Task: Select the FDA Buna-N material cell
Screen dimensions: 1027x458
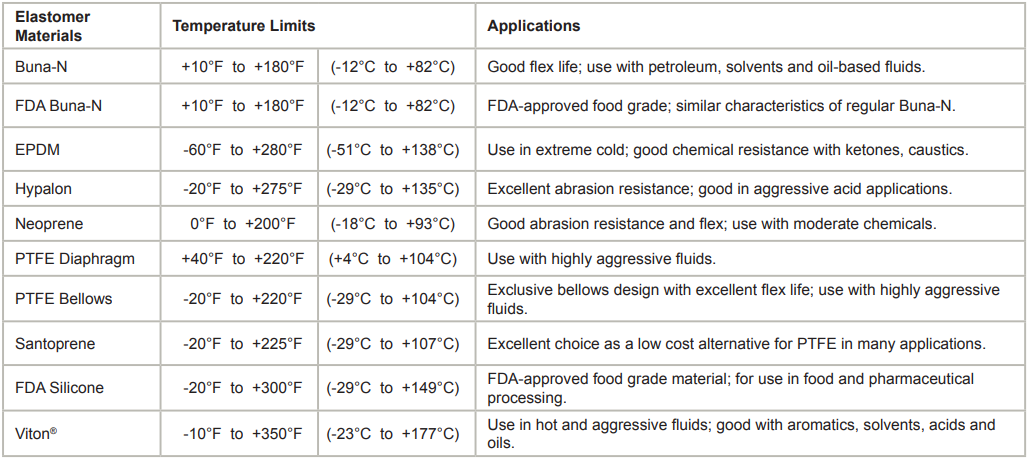Action: [x=59, y=106]
